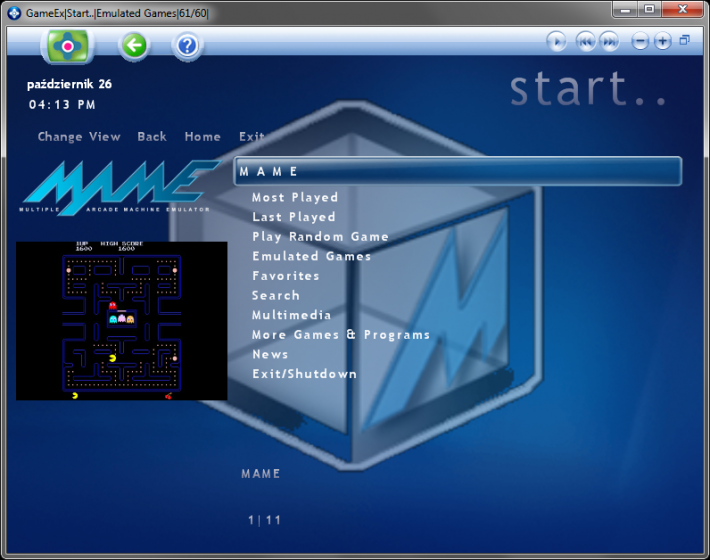710x560 pixels.
Task: Click the Pac-Man game screenshot thumbnail
Action: click(x=122, y=321)
